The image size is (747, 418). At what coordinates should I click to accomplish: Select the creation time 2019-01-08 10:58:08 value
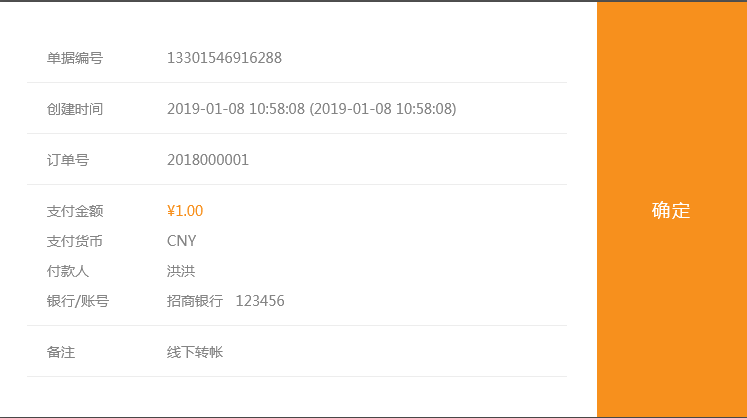click(235, 109)
